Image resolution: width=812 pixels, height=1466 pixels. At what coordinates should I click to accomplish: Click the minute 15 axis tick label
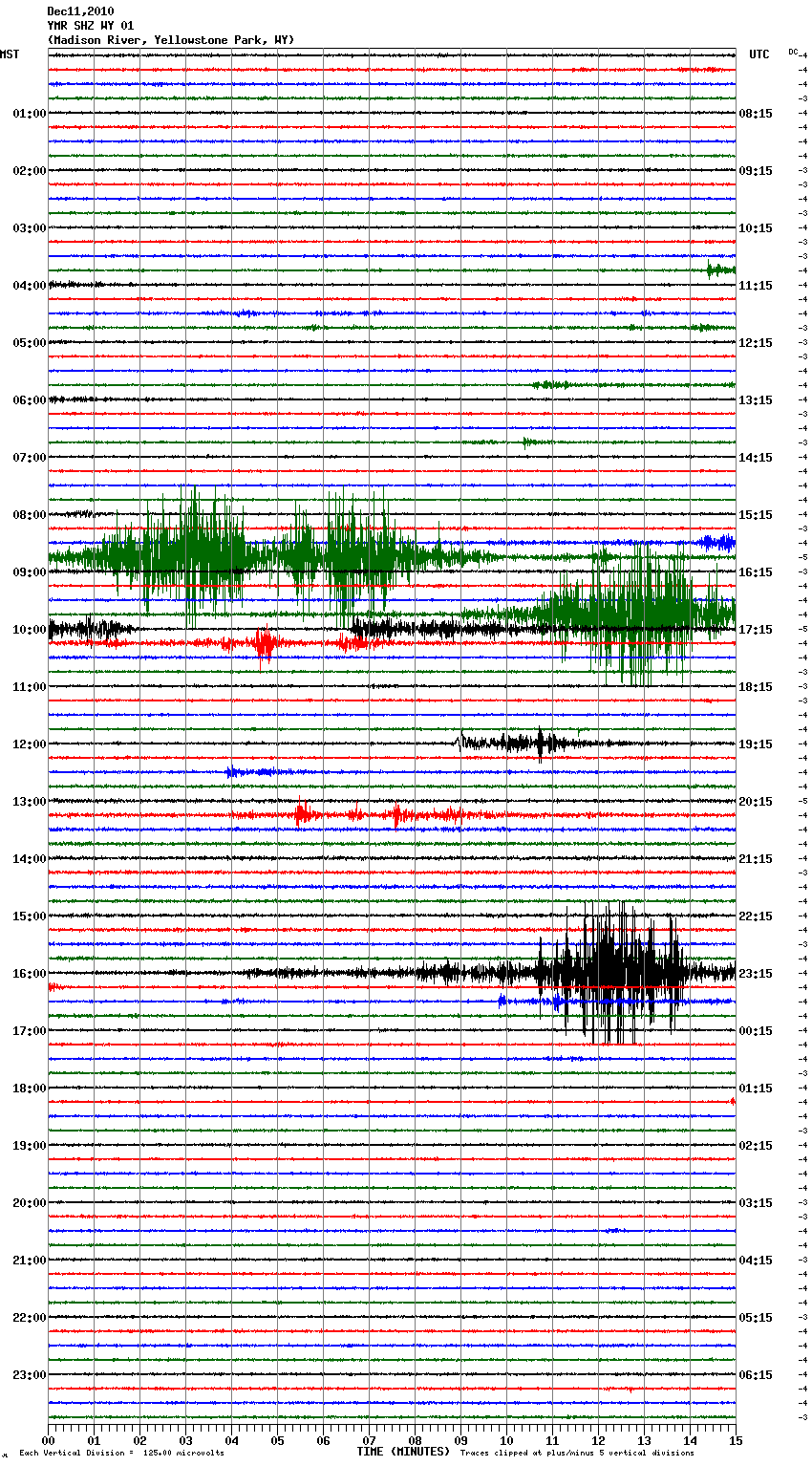click(736, 1440)
